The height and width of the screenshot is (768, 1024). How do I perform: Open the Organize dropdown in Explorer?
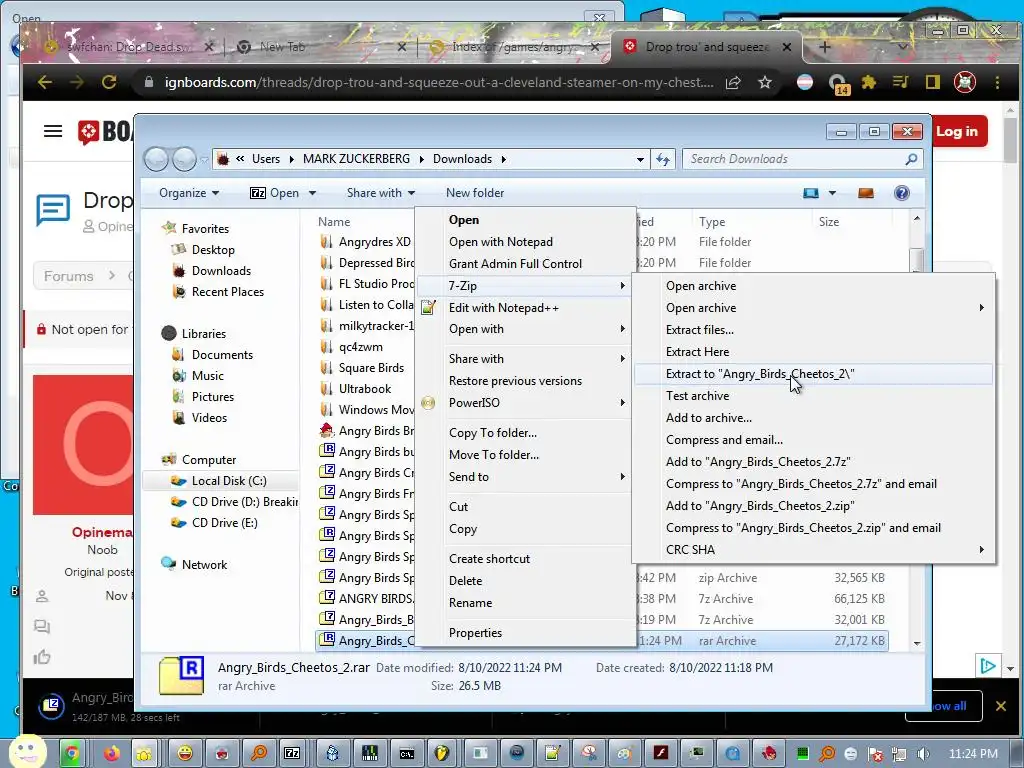point(189,193)
